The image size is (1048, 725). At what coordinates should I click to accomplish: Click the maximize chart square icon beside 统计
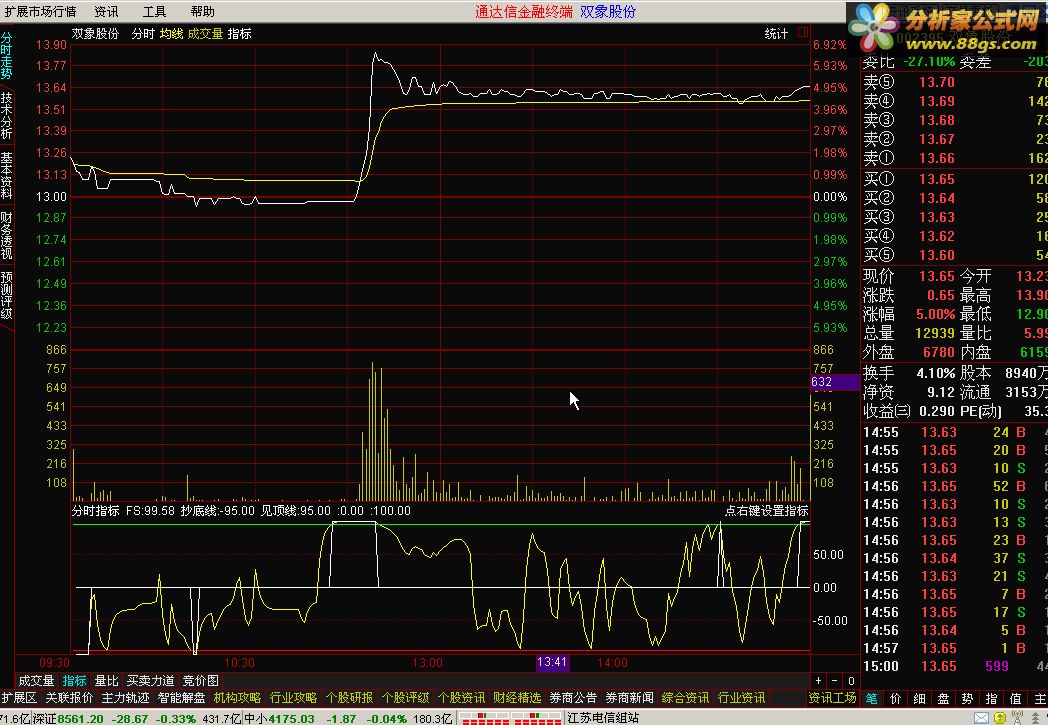[x=803, y=32]
